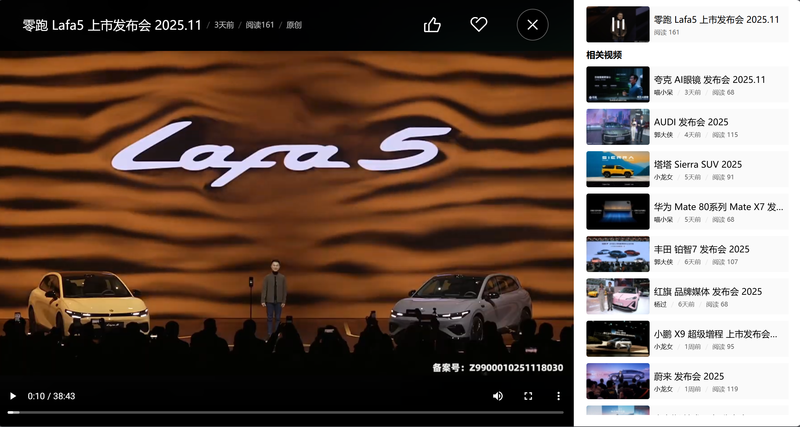Viewport: 800px width, 427px height.
Task: Click the 阅读 119 count under 蔚来 video
Action: coord(725,389)
